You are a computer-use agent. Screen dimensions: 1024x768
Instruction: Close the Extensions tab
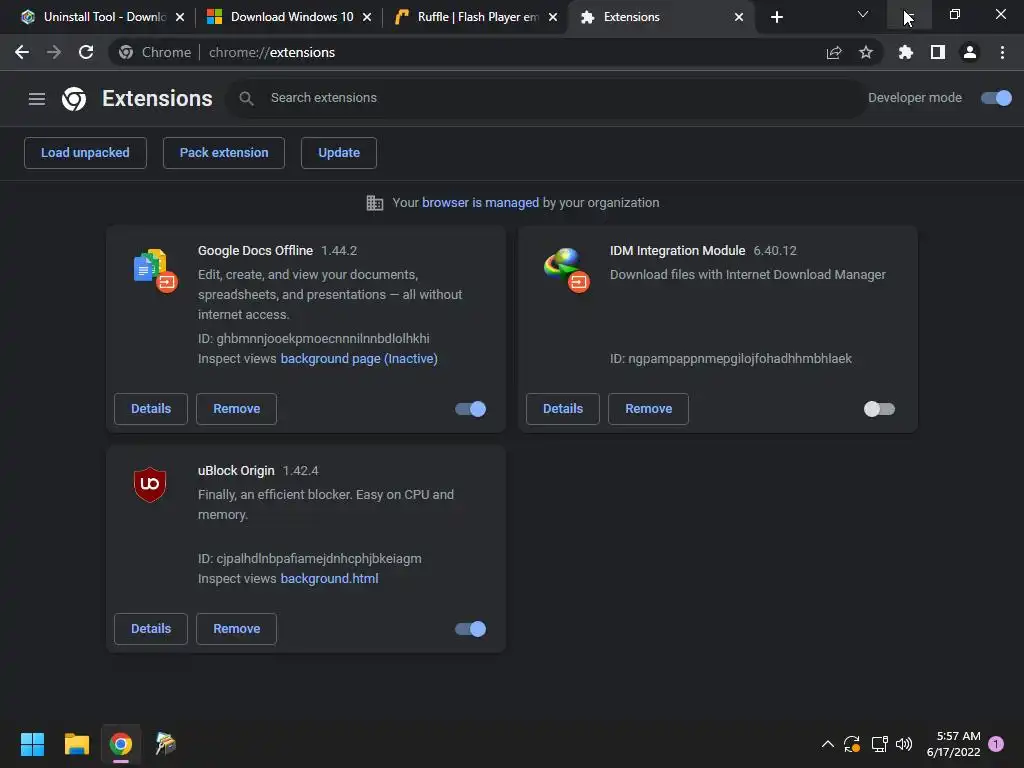[739, 17]
